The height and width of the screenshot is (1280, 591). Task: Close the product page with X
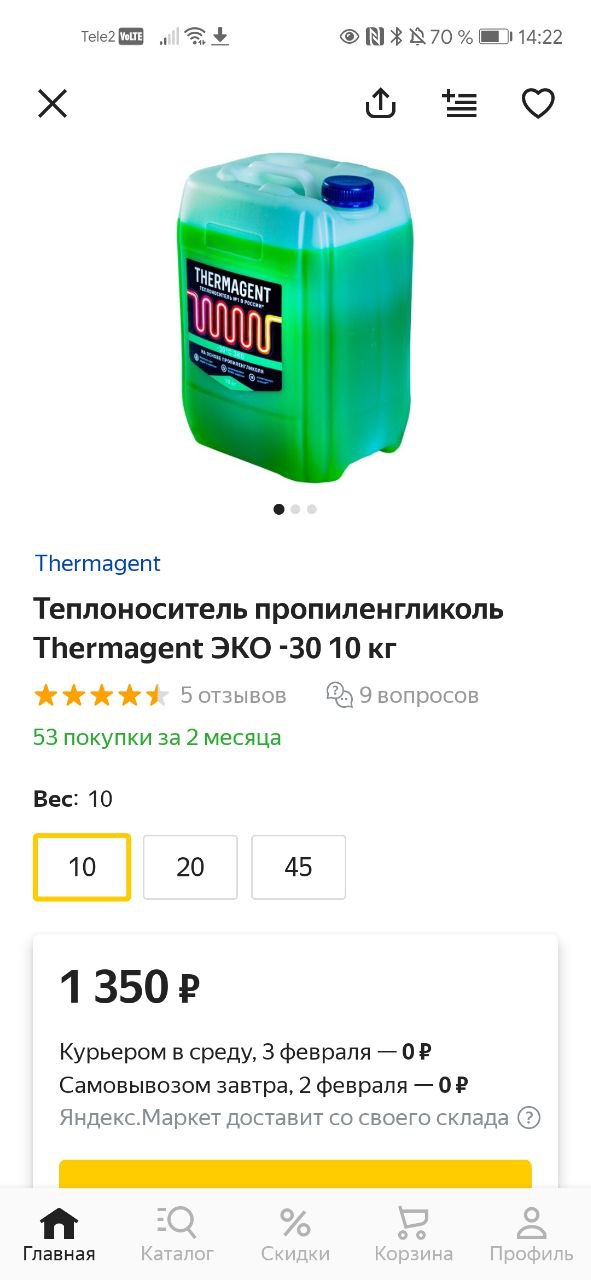[x=52, y=103]
